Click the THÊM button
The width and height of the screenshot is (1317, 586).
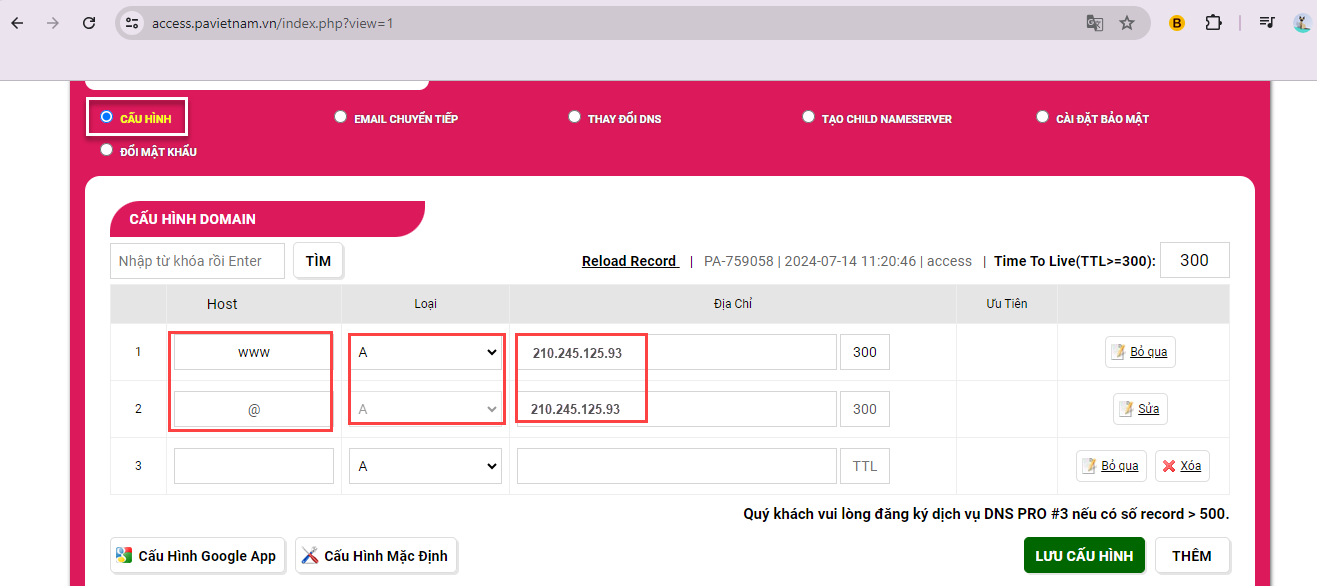click(x=1192, y=556)
